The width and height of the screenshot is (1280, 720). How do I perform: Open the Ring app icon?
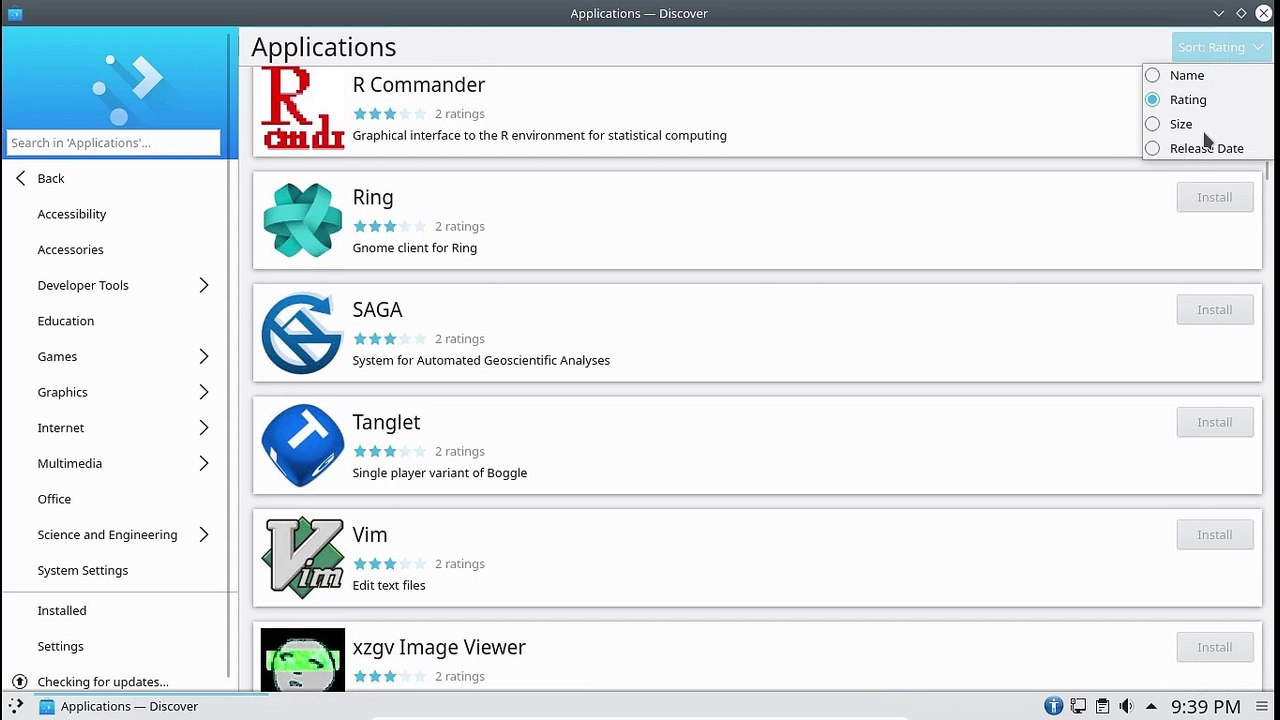point(302,220)
